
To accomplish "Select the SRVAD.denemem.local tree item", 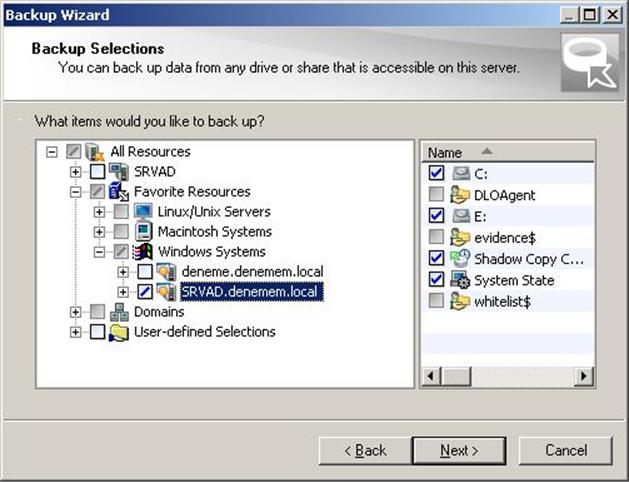I will 252,292.
